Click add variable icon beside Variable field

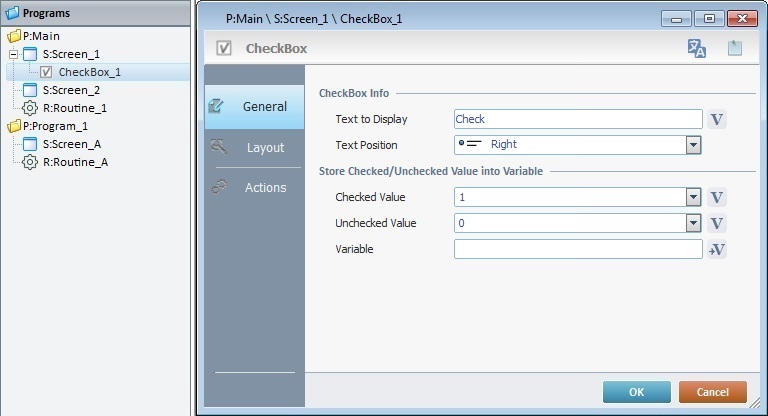(x=717, y=249)
